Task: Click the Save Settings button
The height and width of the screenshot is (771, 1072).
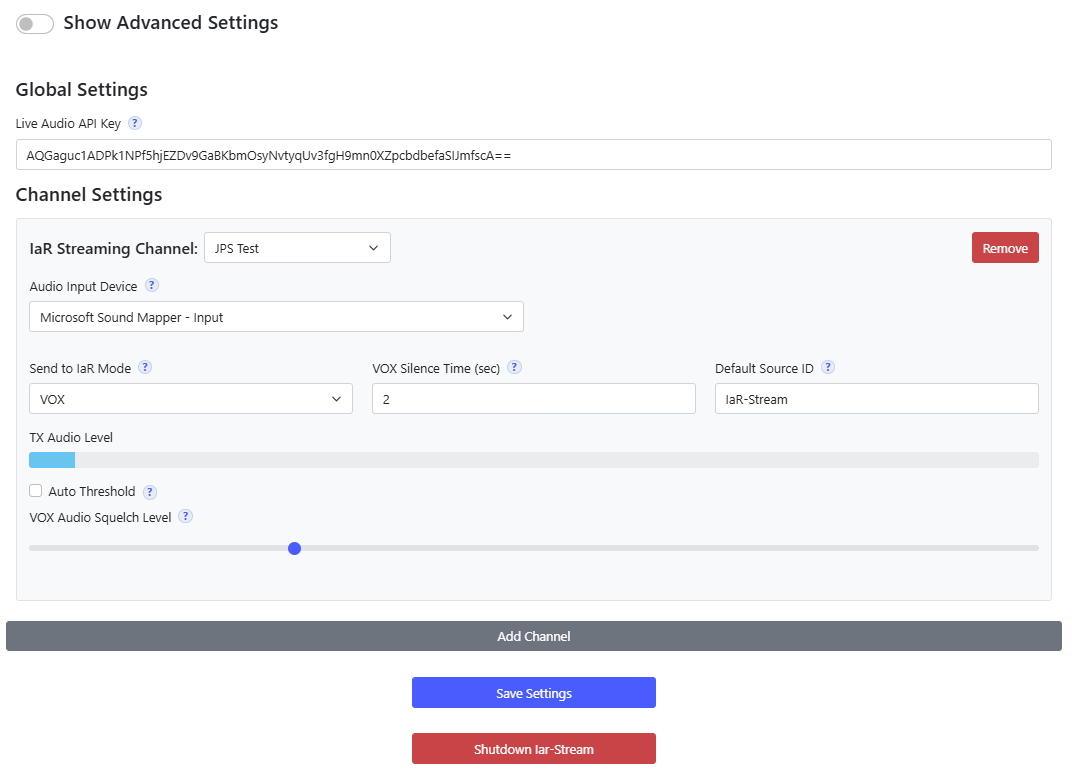Action: click(x=533, y=693)
